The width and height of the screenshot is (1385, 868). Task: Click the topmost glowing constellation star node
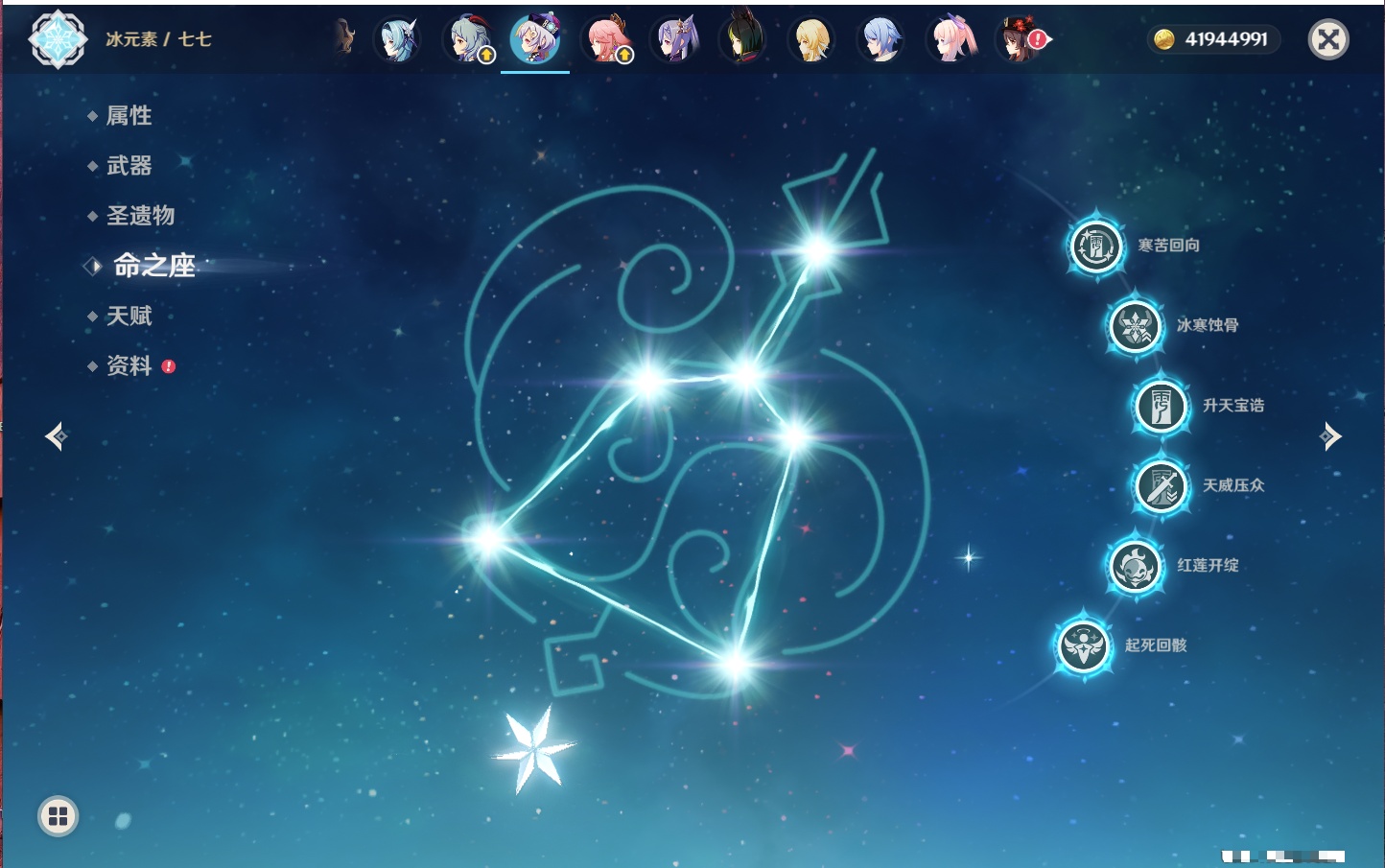click(x=817, y=251)
